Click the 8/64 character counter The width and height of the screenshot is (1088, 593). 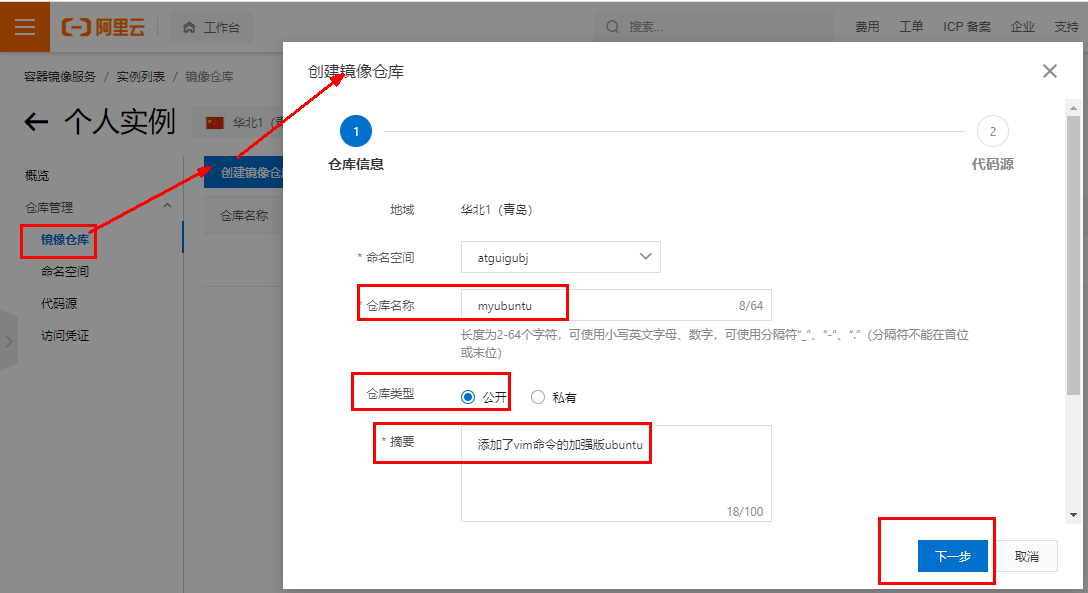click(x=751, y=305)
